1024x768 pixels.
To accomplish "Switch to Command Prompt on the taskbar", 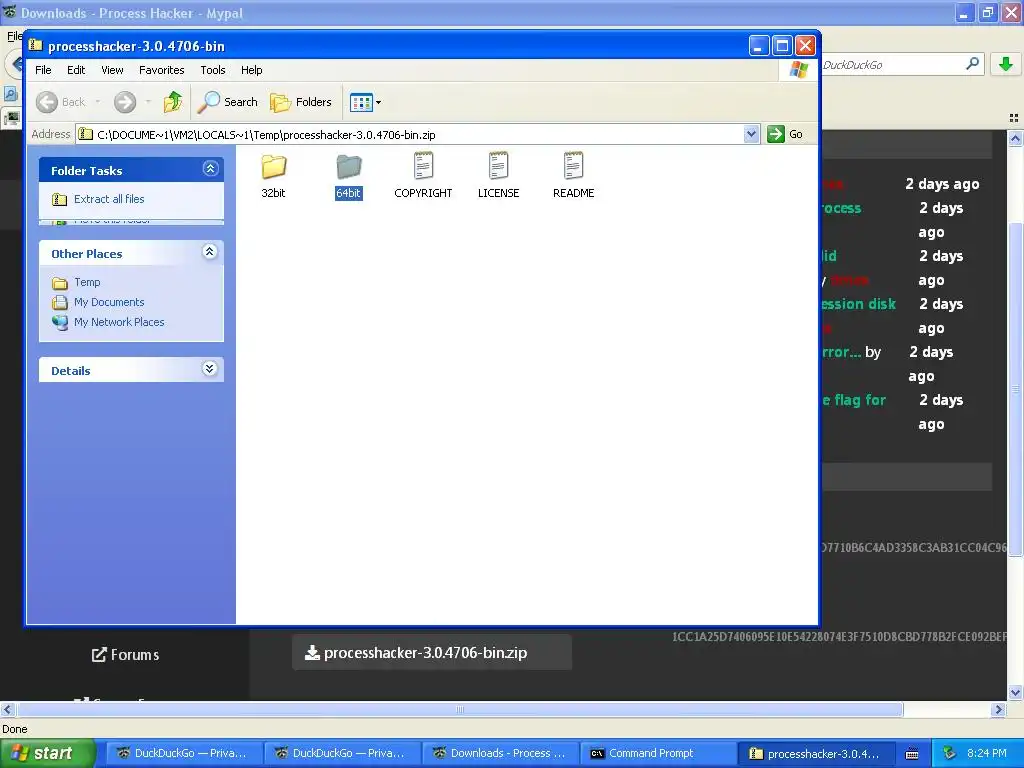I will (x=658, y=753).
